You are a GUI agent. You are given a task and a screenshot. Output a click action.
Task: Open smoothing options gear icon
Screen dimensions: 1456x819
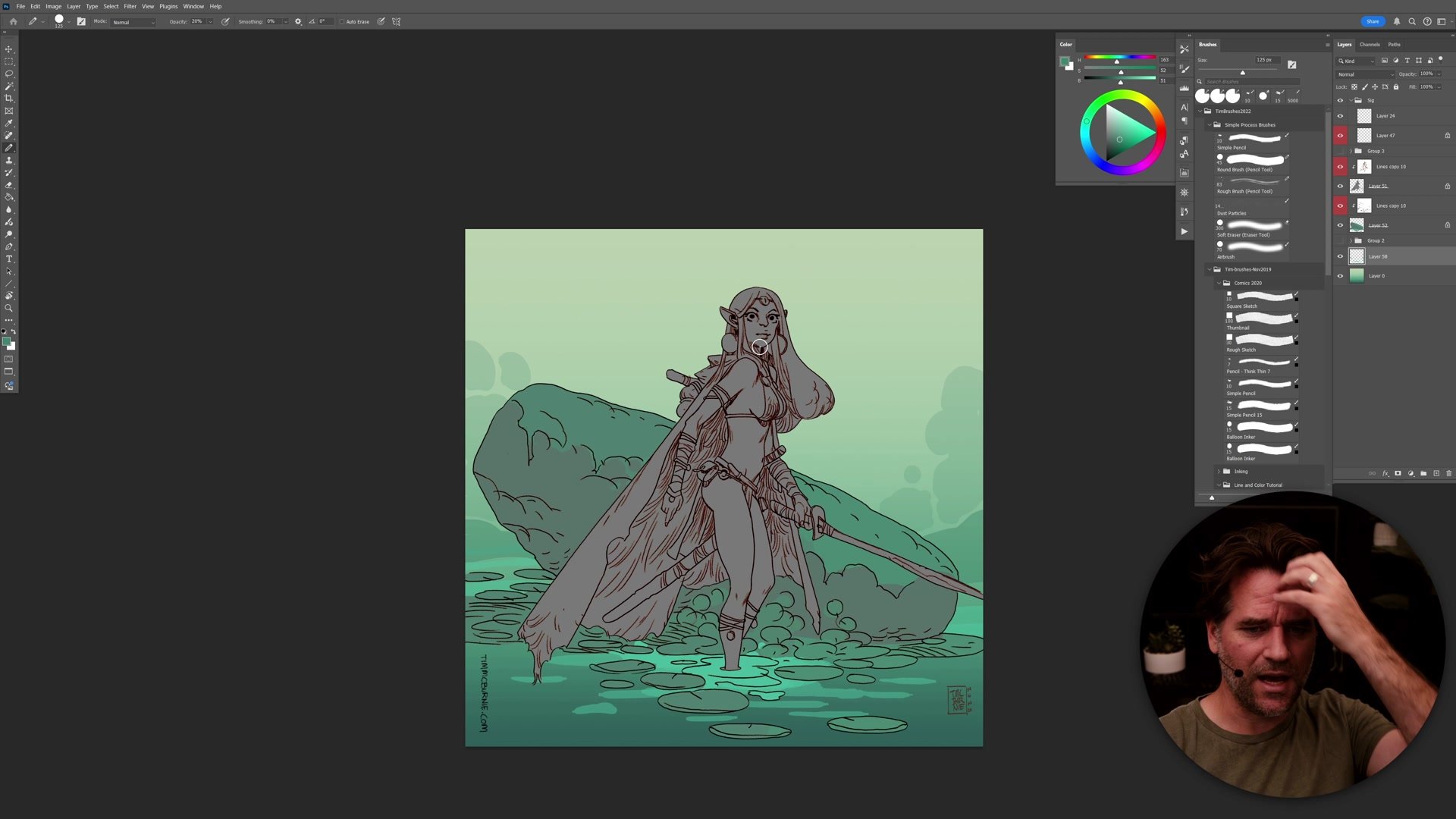tap(298, 21)
